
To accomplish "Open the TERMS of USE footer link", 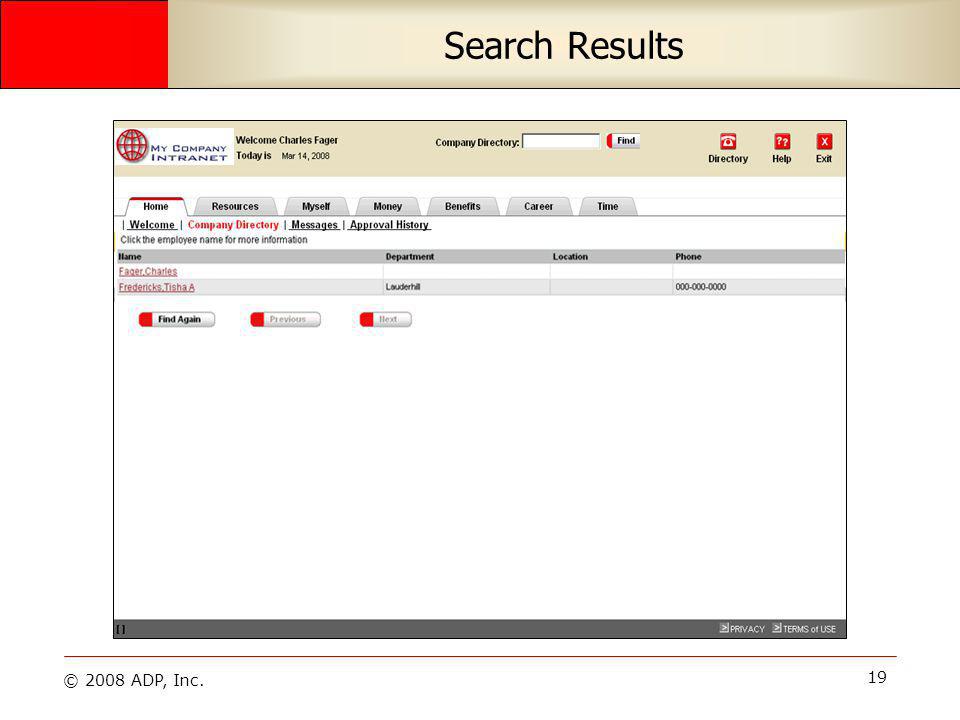I will click(809, 629).
